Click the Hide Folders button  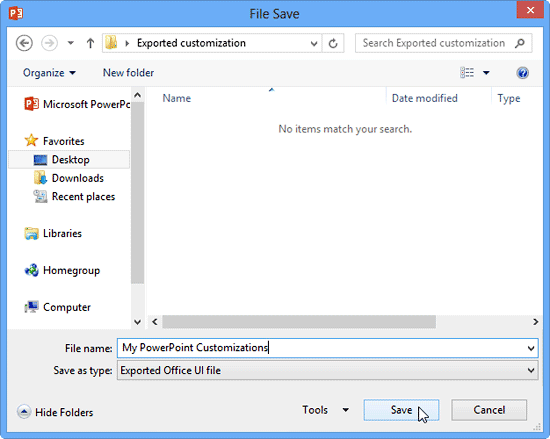click(x=55, y=412)
